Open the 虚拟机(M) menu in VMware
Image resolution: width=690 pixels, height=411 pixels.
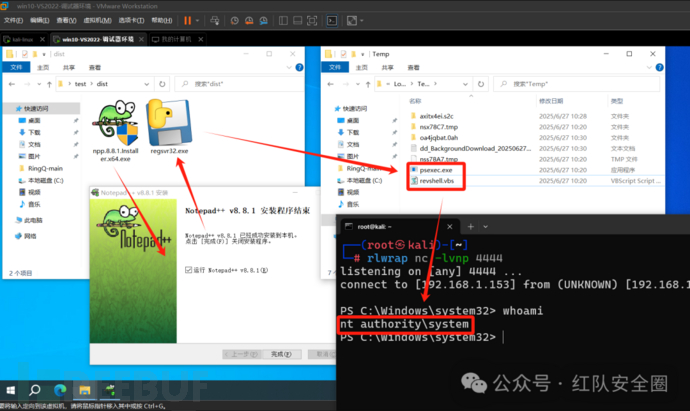tap(97, 20)
